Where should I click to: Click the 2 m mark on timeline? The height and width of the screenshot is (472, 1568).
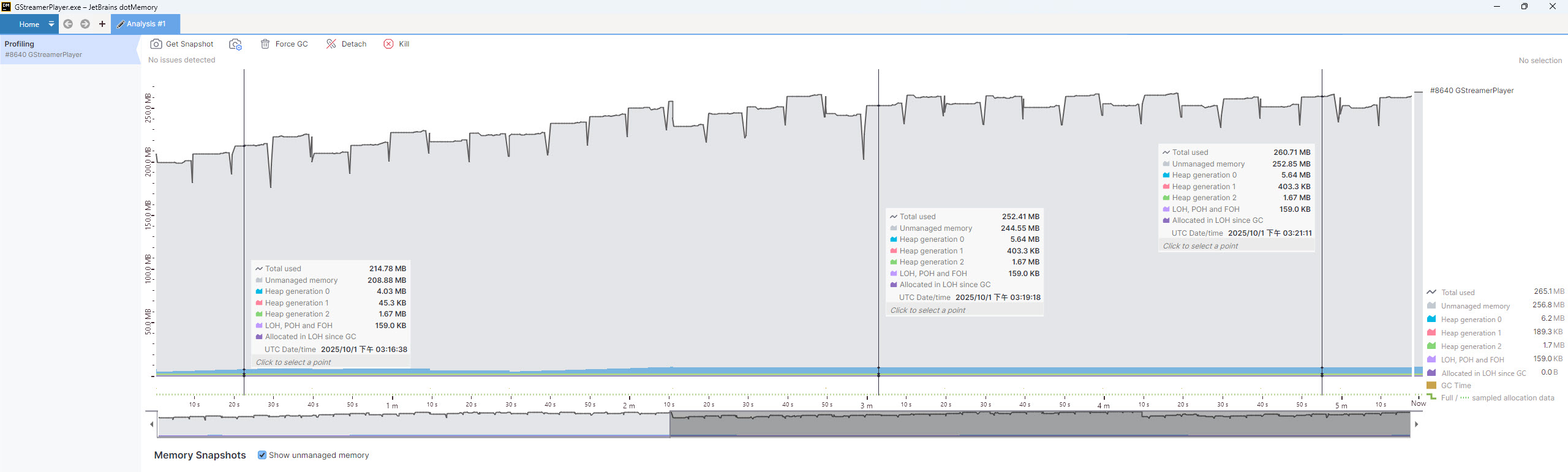pyautogui.click(x=629, y=405)
